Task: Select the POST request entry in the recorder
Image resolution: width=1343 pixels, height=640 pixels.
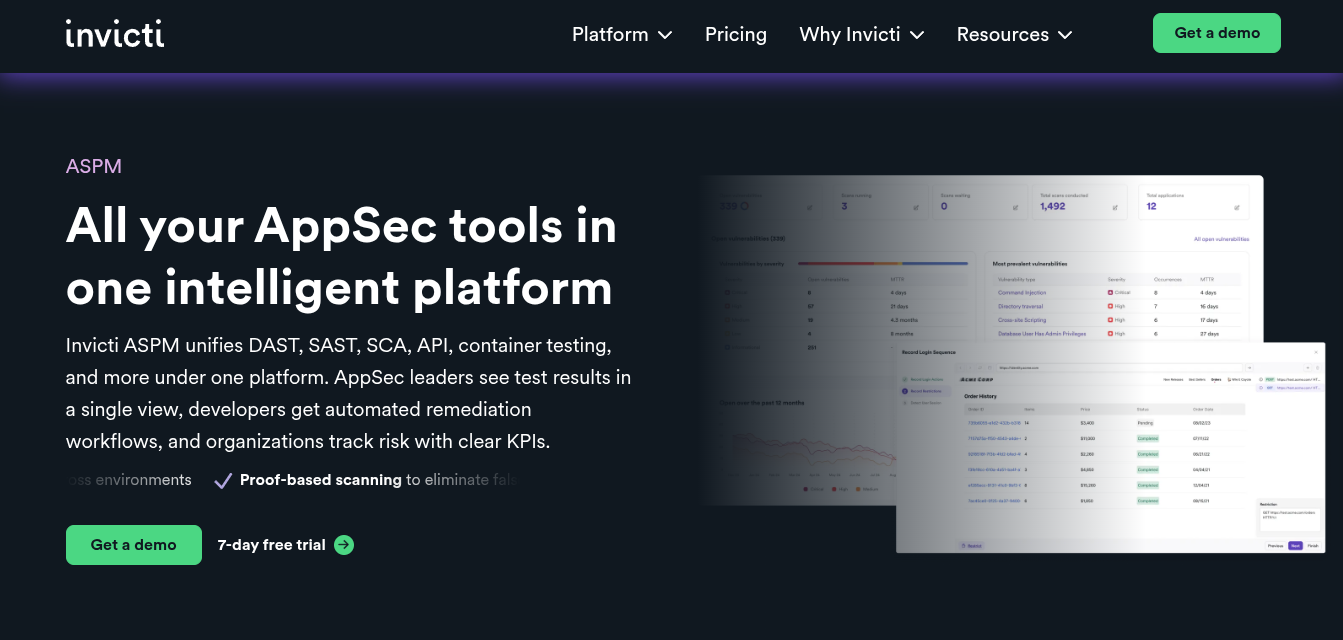Action: 1289,379
